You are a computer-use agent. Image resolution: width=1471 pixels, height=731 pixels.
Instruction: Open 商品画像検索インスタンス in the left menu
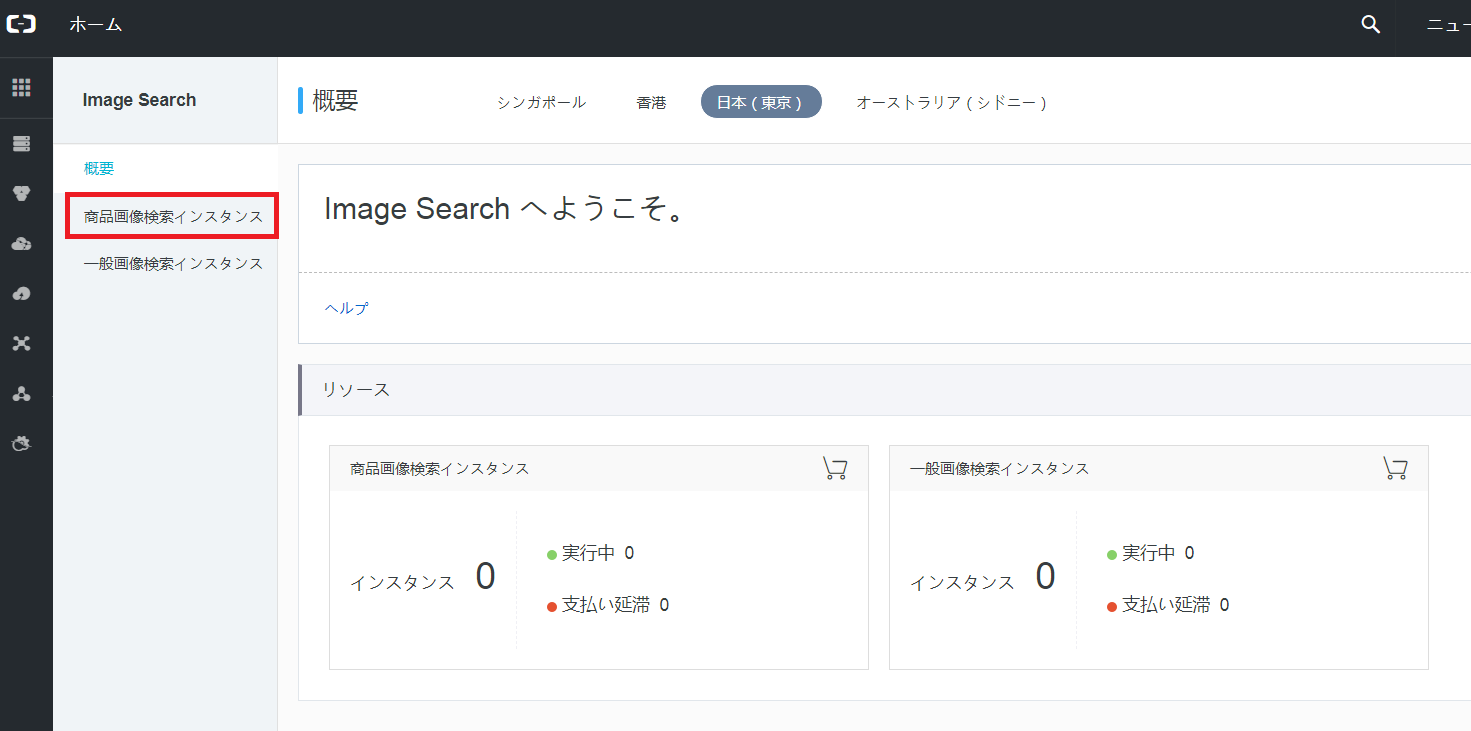[173, 217]
